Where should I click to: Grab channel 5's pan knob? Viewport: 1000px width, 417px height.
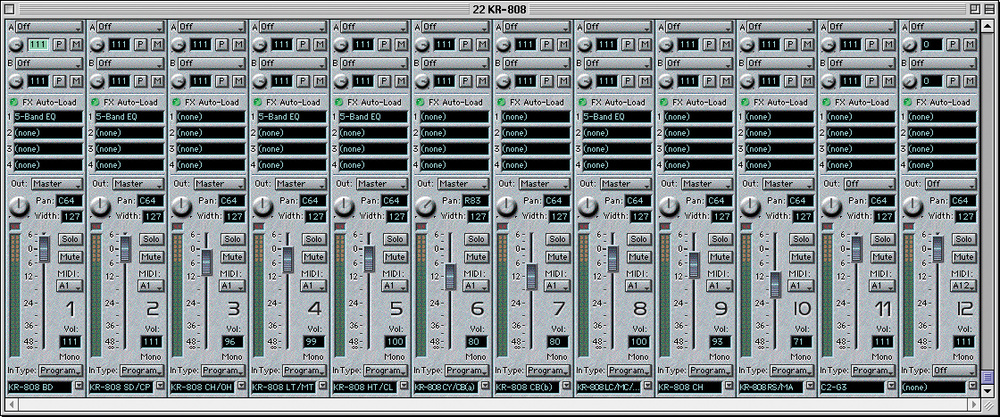tap(344, 207)
